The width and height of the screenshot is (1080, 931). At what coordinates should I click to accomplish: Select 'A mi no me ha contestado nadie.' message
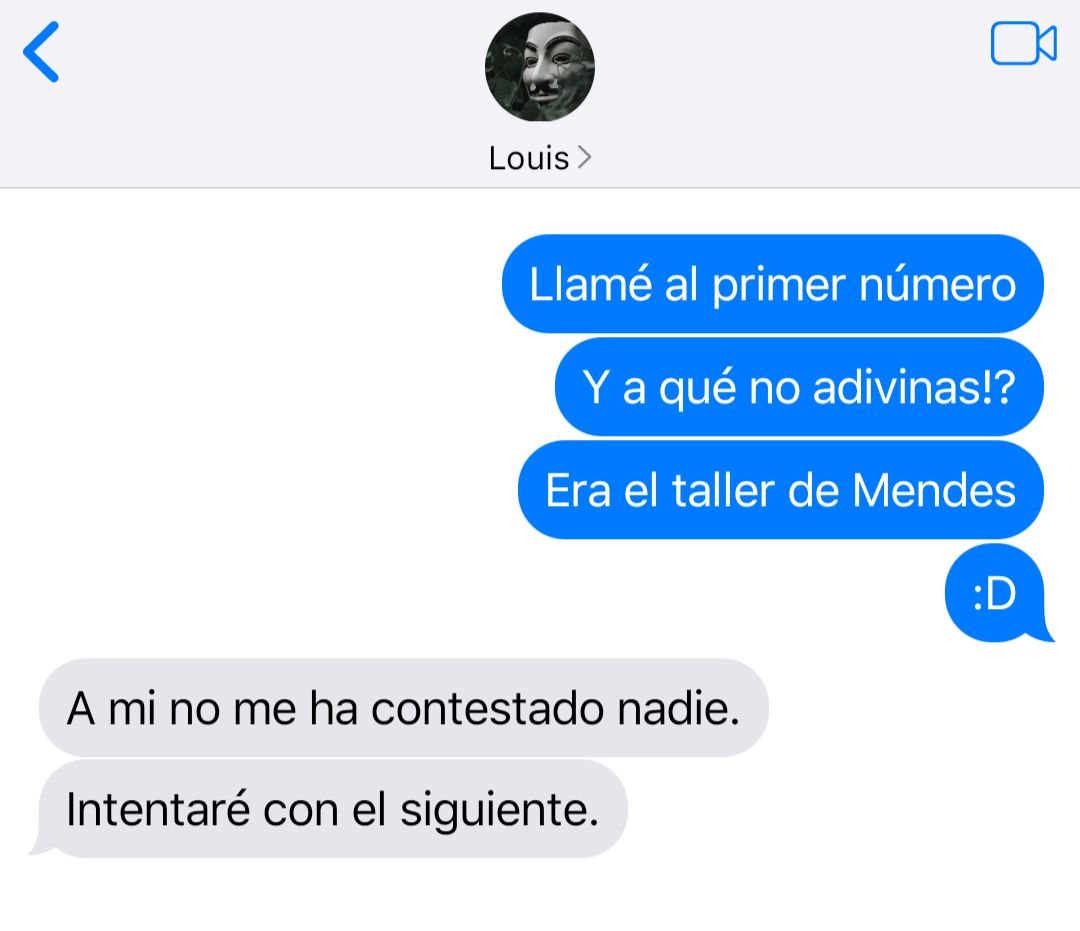point(404,707)
